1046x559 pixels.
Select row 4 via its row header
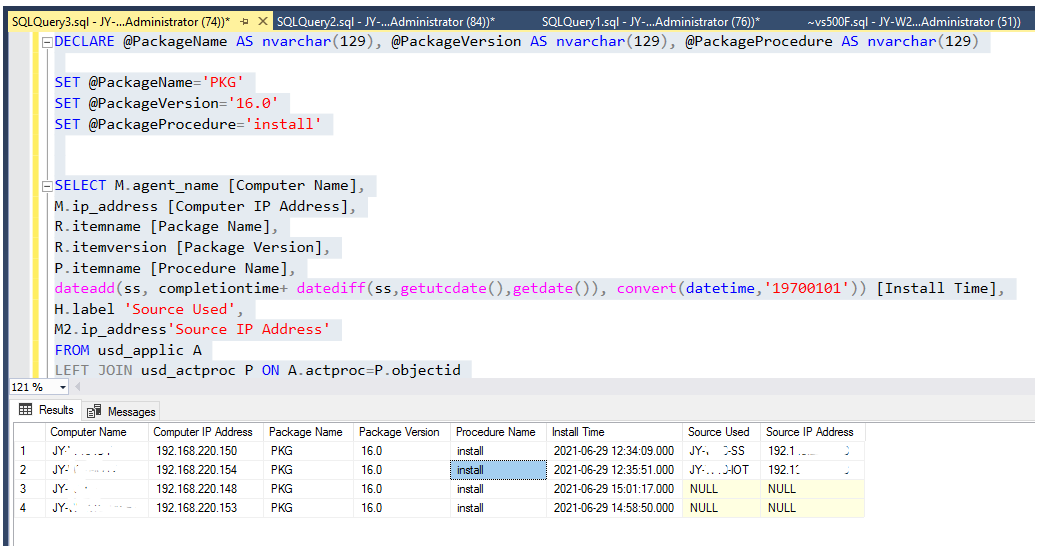(27, 508)
